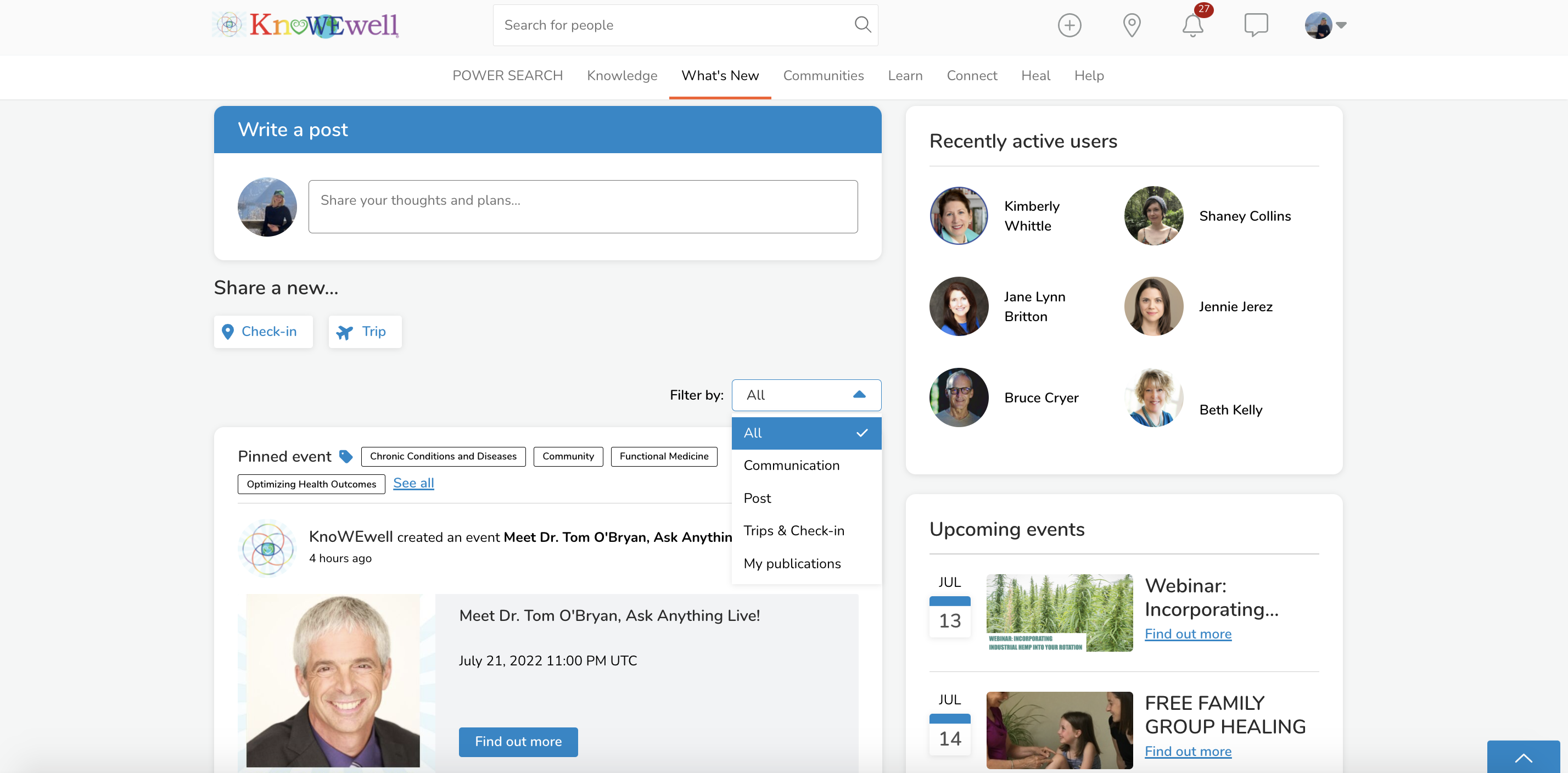Open the hemp webinar event image
The width and height of the screenshot is (1568, 773).
(1059, 612)
